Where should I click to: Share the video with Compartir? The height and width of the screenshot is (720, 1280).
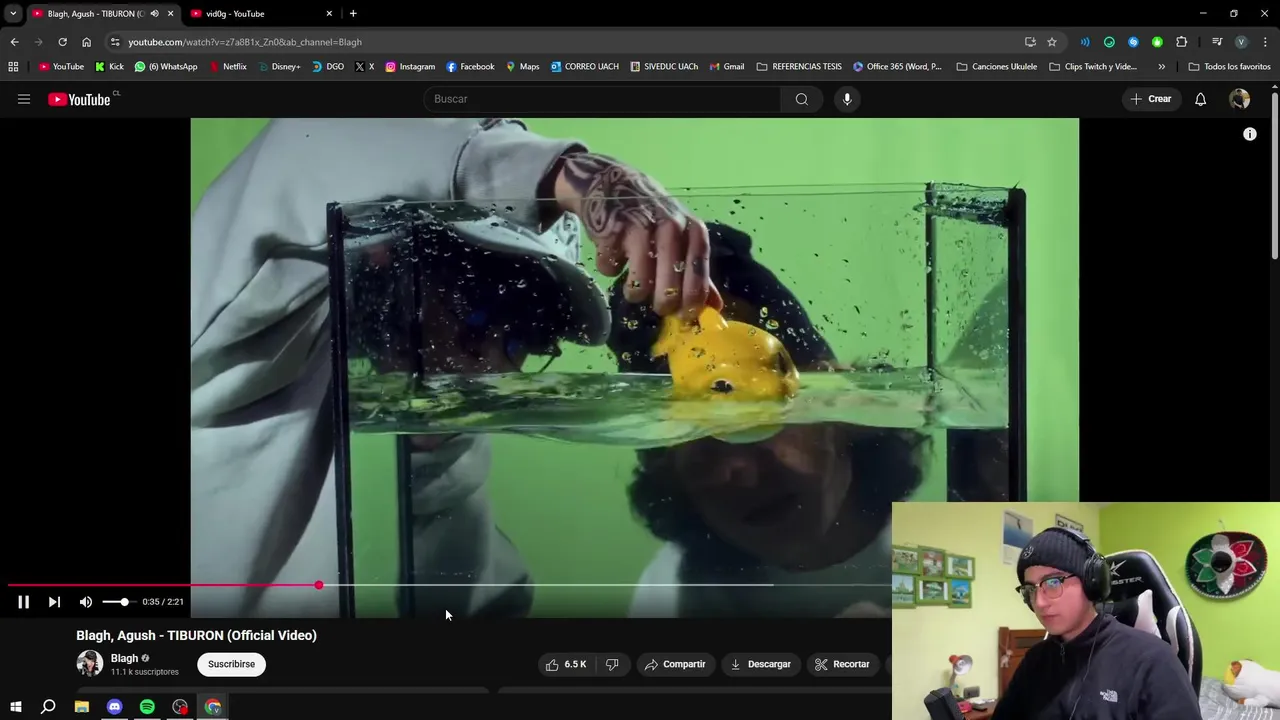tap(675, 664)
